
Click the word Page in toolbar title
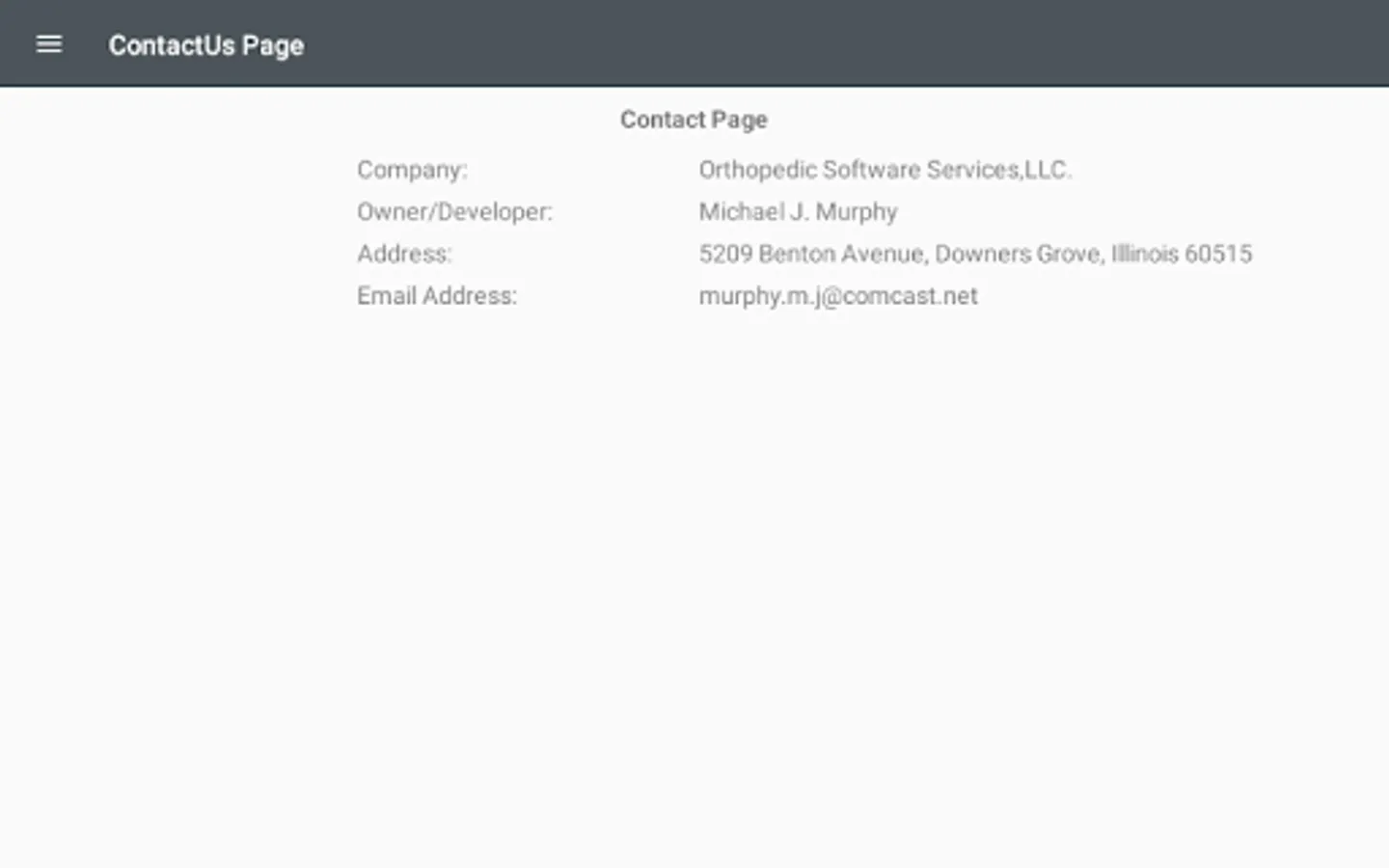coord(273,45)
